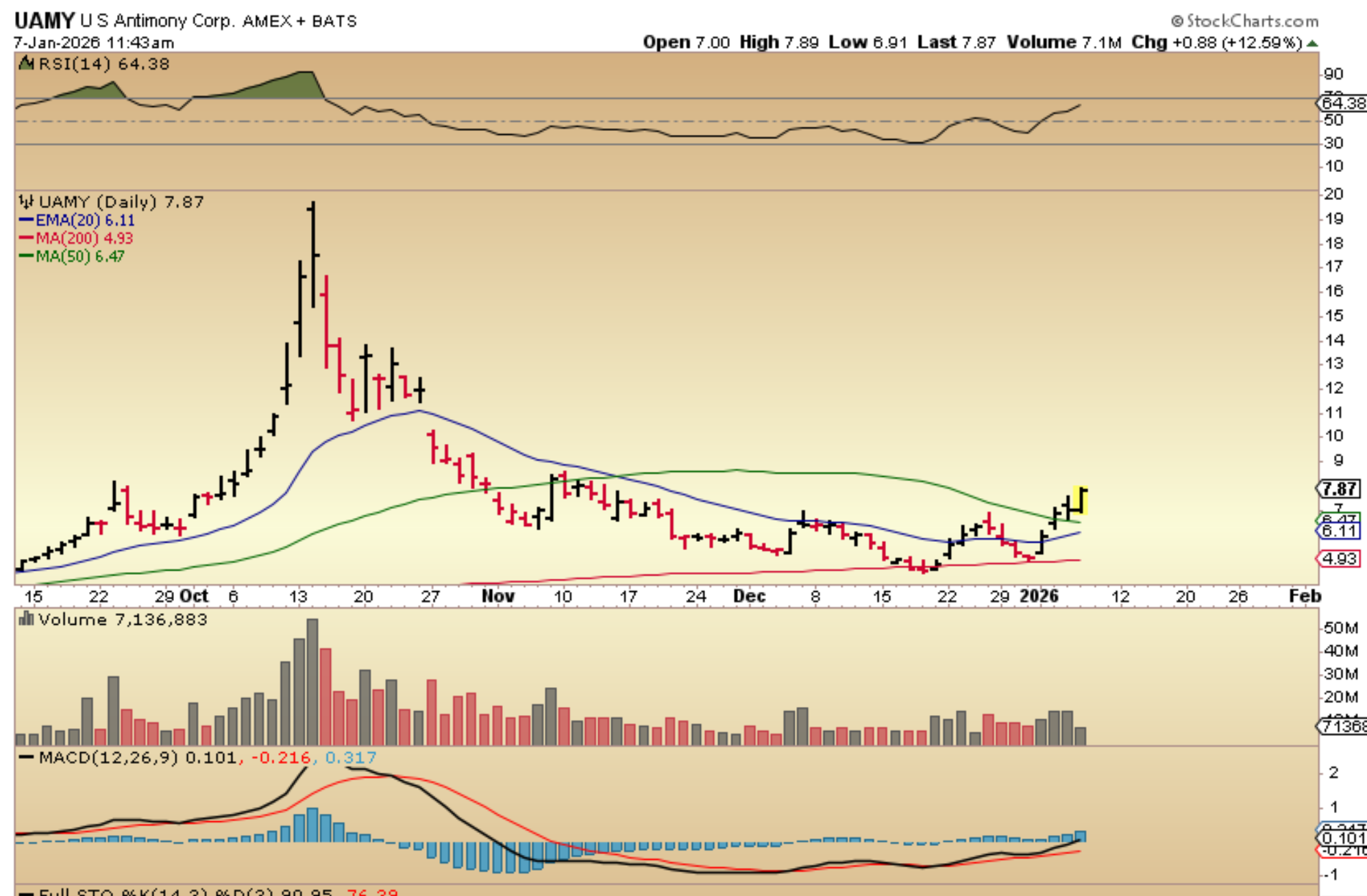Click the Nov label on the date axis
Image resolution: width=1367 pixels, height=896 pixels.
click(x=497, y=596)
